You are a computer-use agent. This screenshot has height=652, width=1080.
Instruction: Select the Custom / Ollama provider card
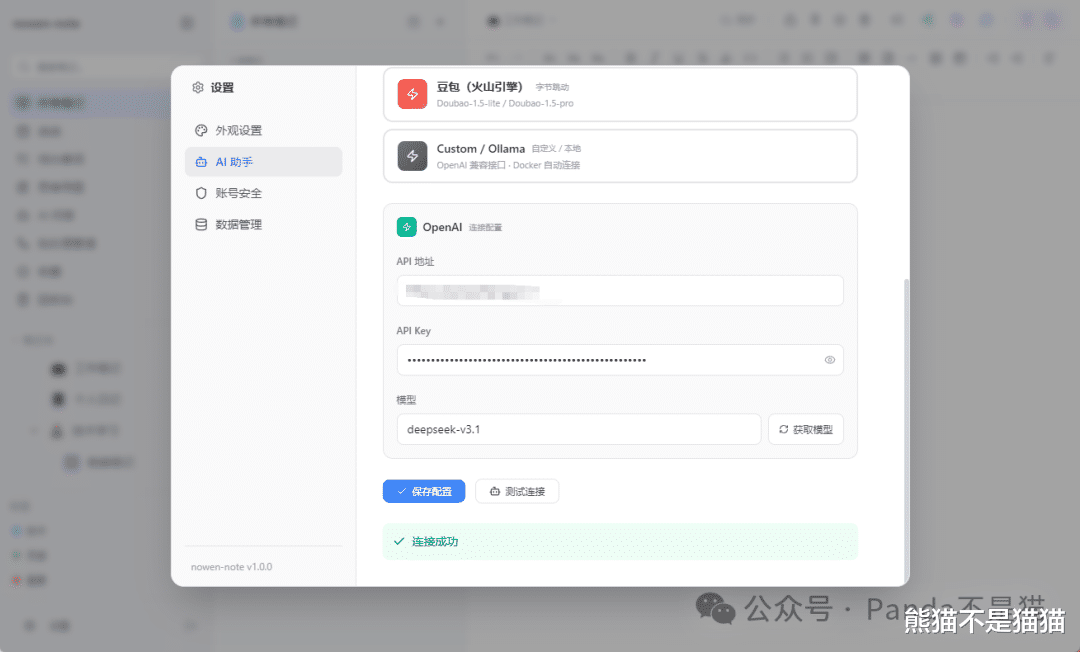[x=620, y=156]
